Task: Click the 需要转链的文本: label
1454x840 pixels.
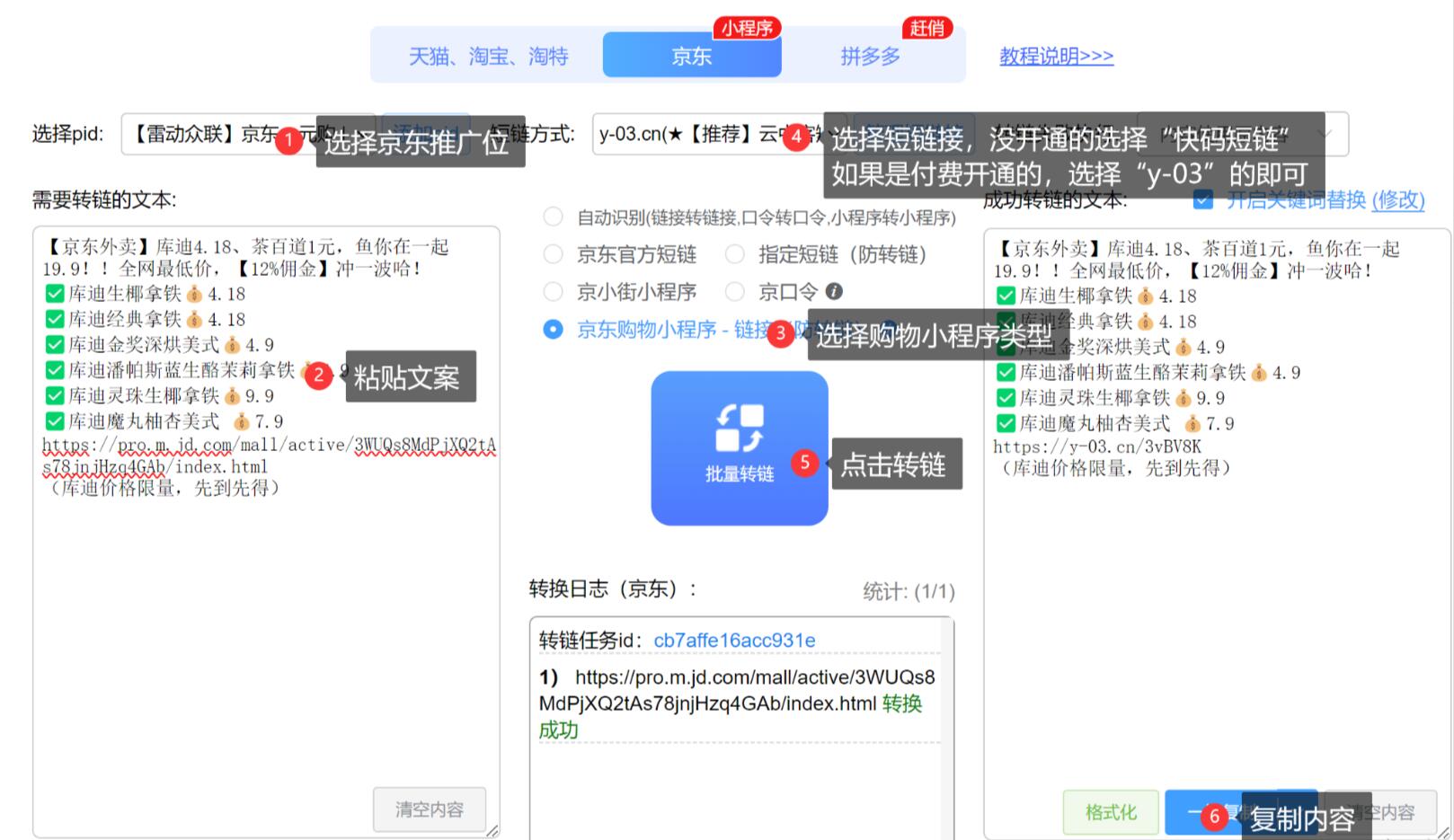Action: [104, 199]
